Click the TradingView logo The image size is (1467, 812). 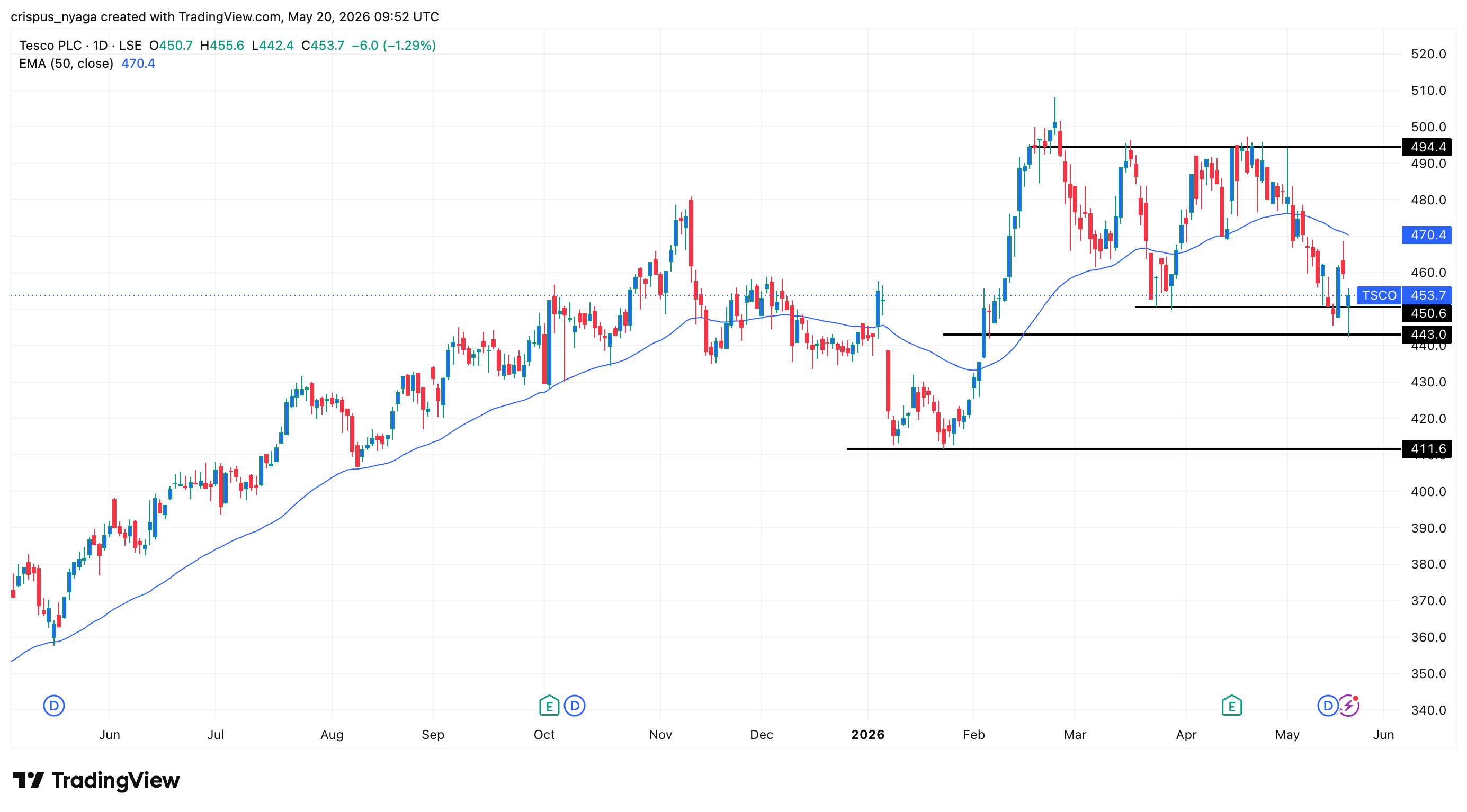pyautogui.click(x=96, y=780)
